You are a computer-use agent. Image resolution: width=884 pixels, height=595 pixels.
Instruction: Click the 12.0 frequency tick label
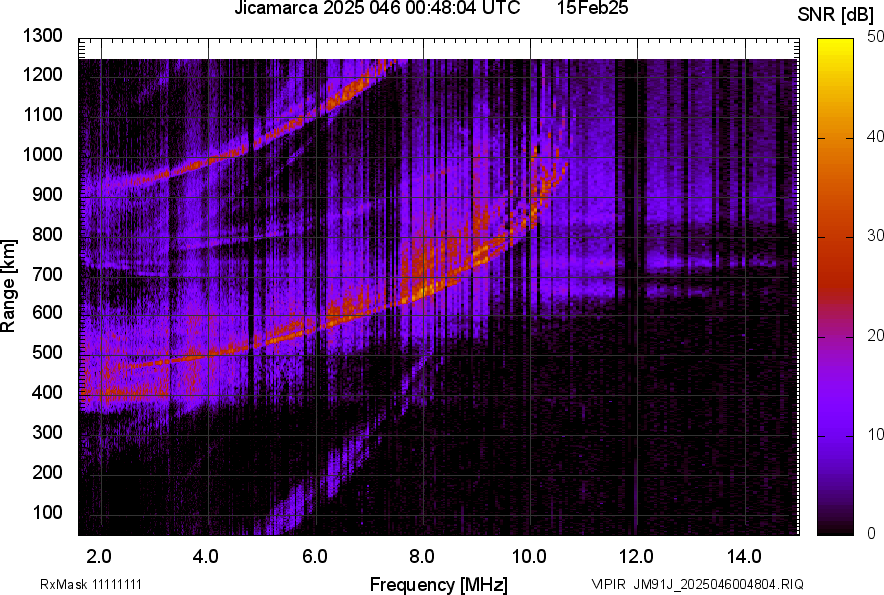coord(636,556)
